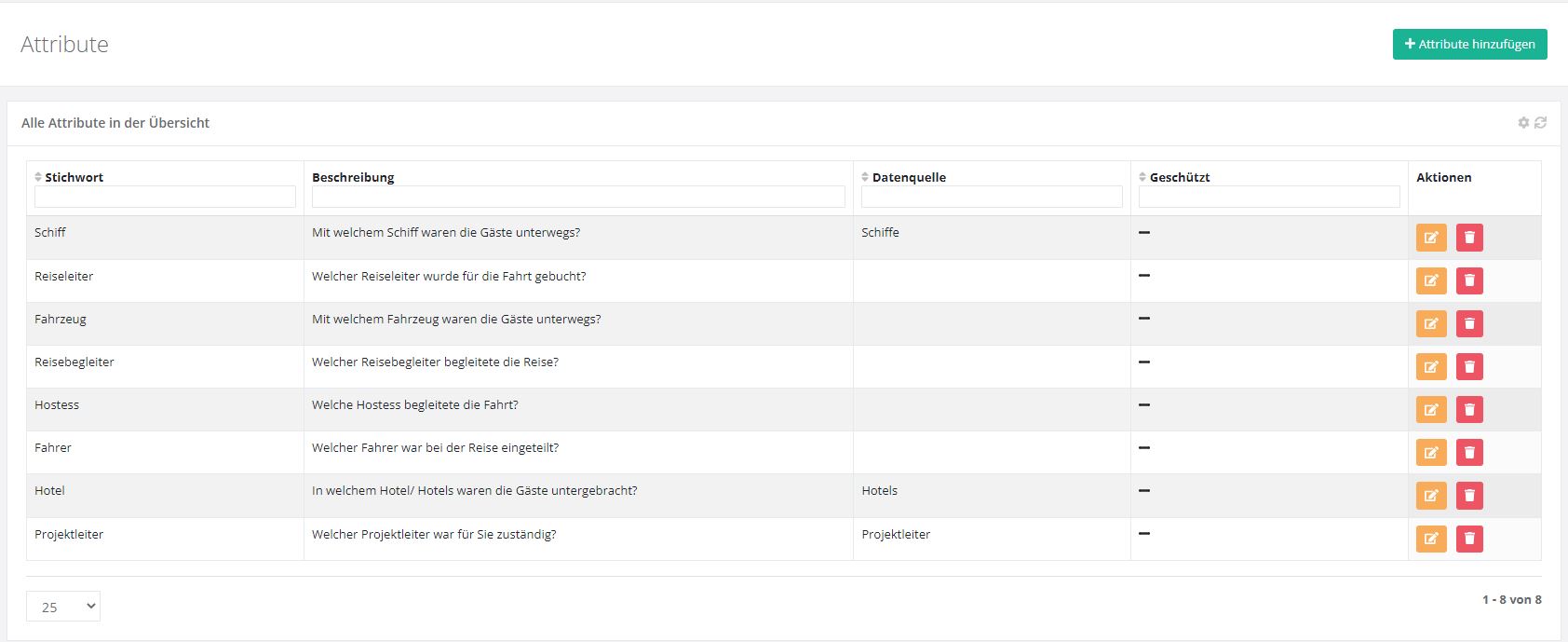Focus the Datenquelle filter input
Viewport: 1568px width, 642px height.
[992, 197]
